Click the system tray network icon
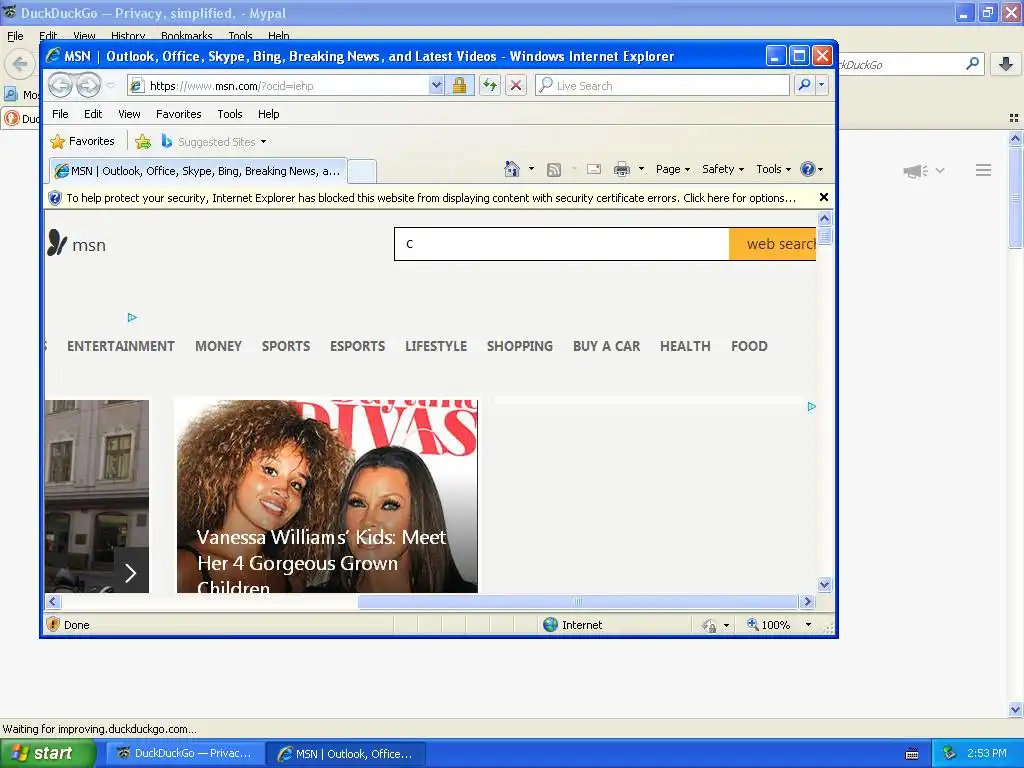This screenshot has width=1024, height=768. (x=950, y=753)
